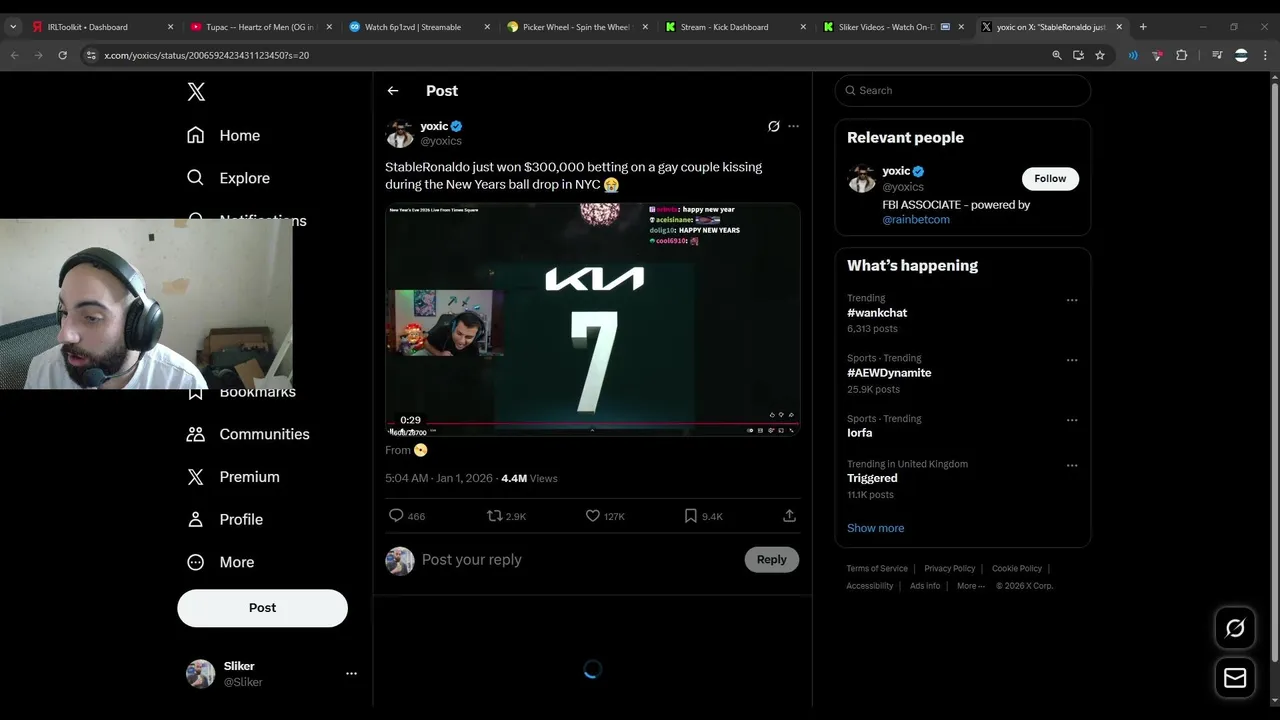Image resolution: width=1280 pixels, height=720 pixels.
Task: Open the Iorfa trend
Action: (859, 433)
